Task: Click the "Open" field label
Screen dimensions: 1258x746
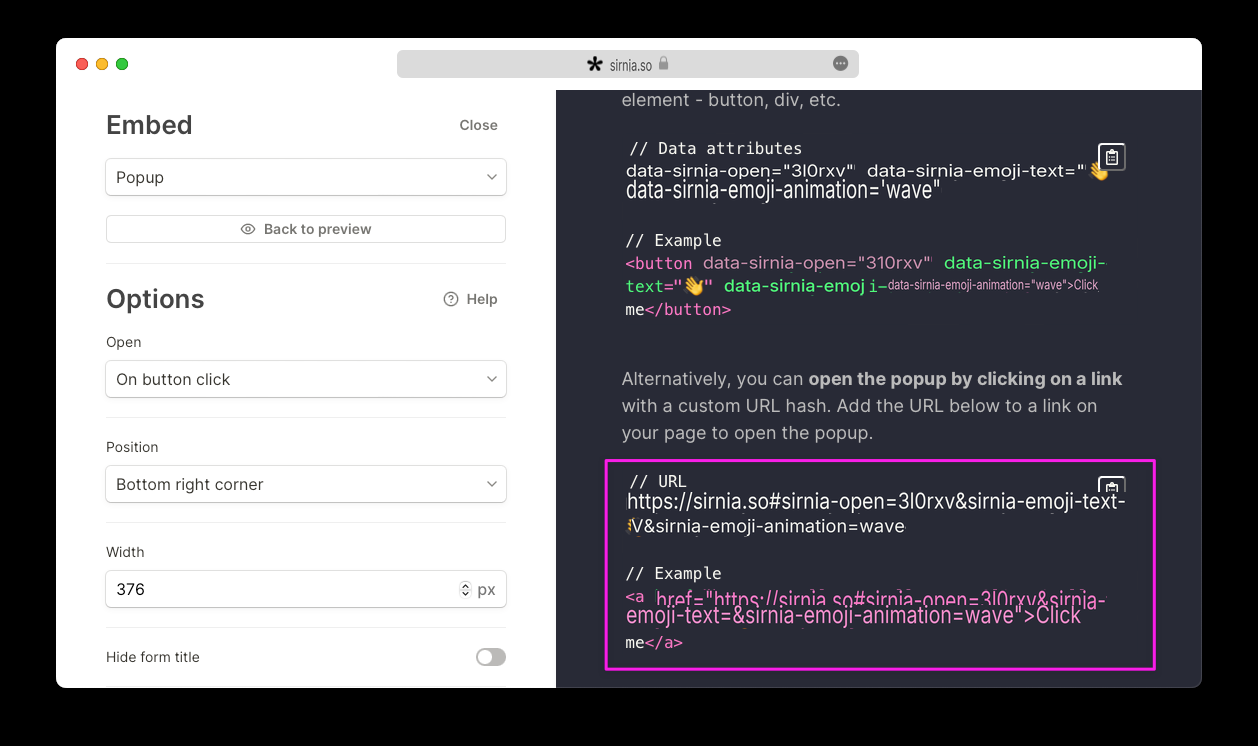Action: (124, 342)
